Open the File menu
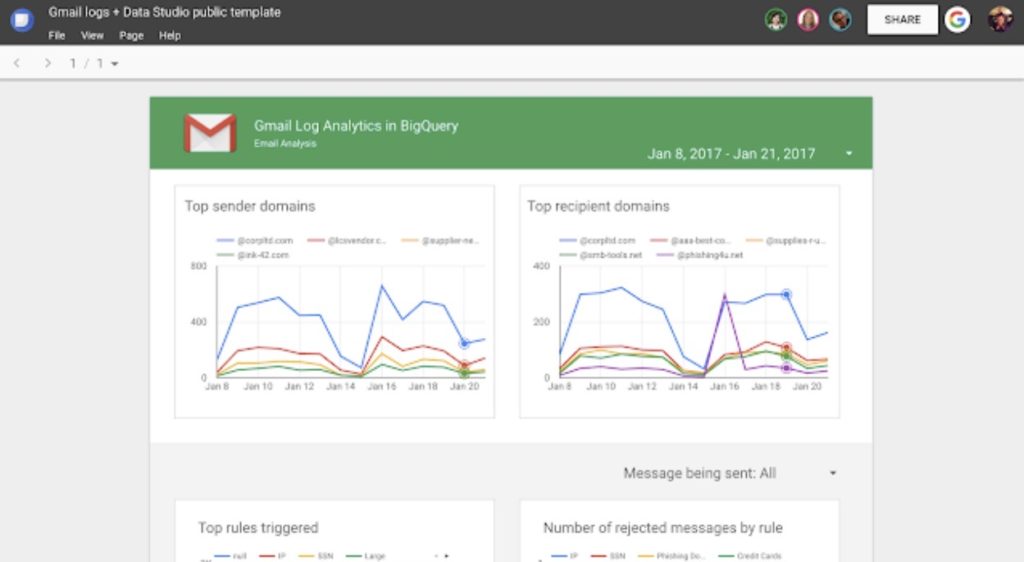Viewport: 1024px width, 562px height. click(x=57, y=36)
